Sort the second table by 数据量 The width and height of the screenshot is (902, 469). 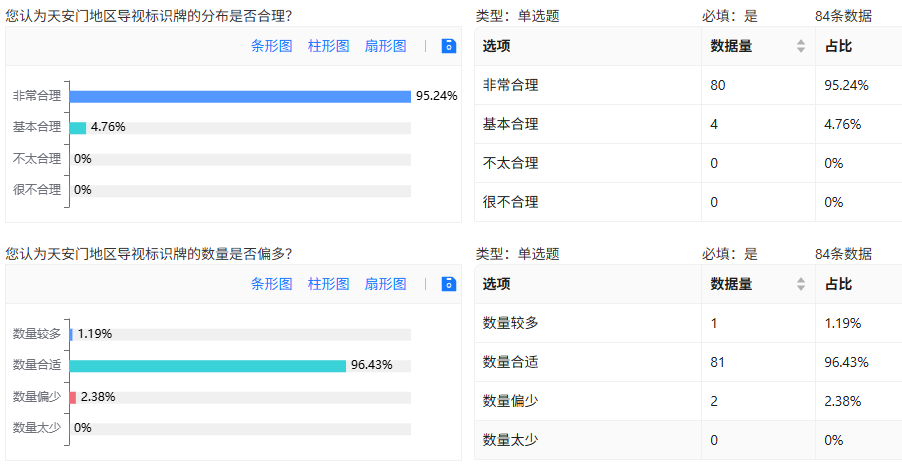click(x=800, y=284)
